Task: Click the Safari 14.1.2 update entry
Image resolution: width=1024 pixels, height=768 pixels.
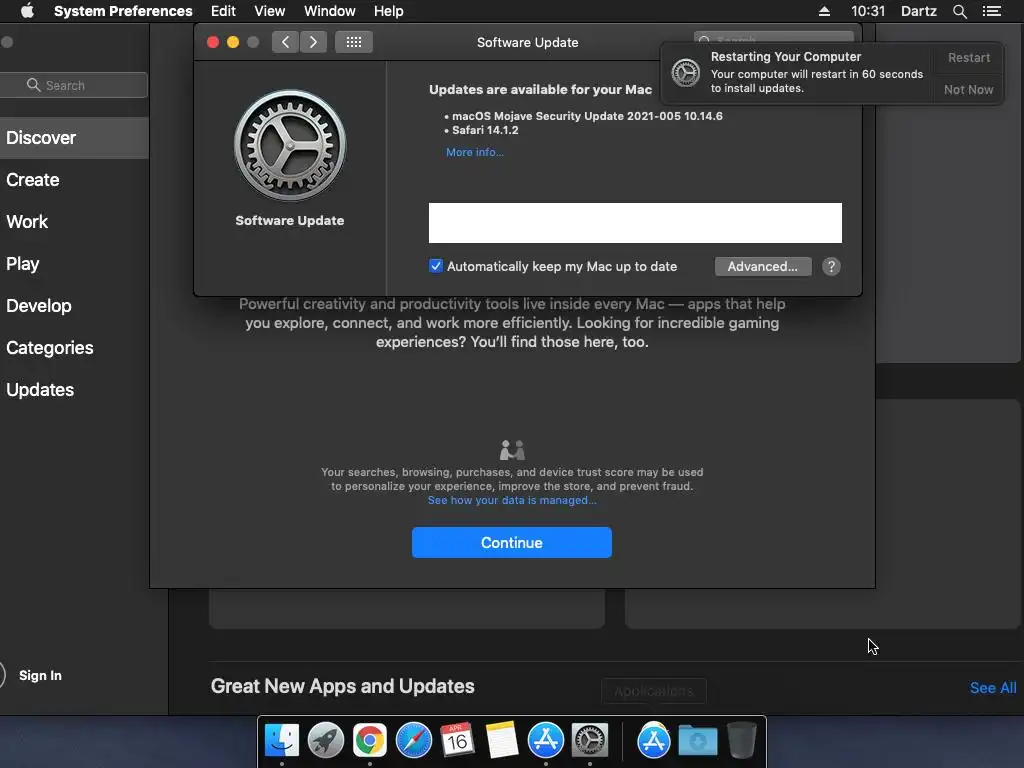Action: click(x=485, y=130)
